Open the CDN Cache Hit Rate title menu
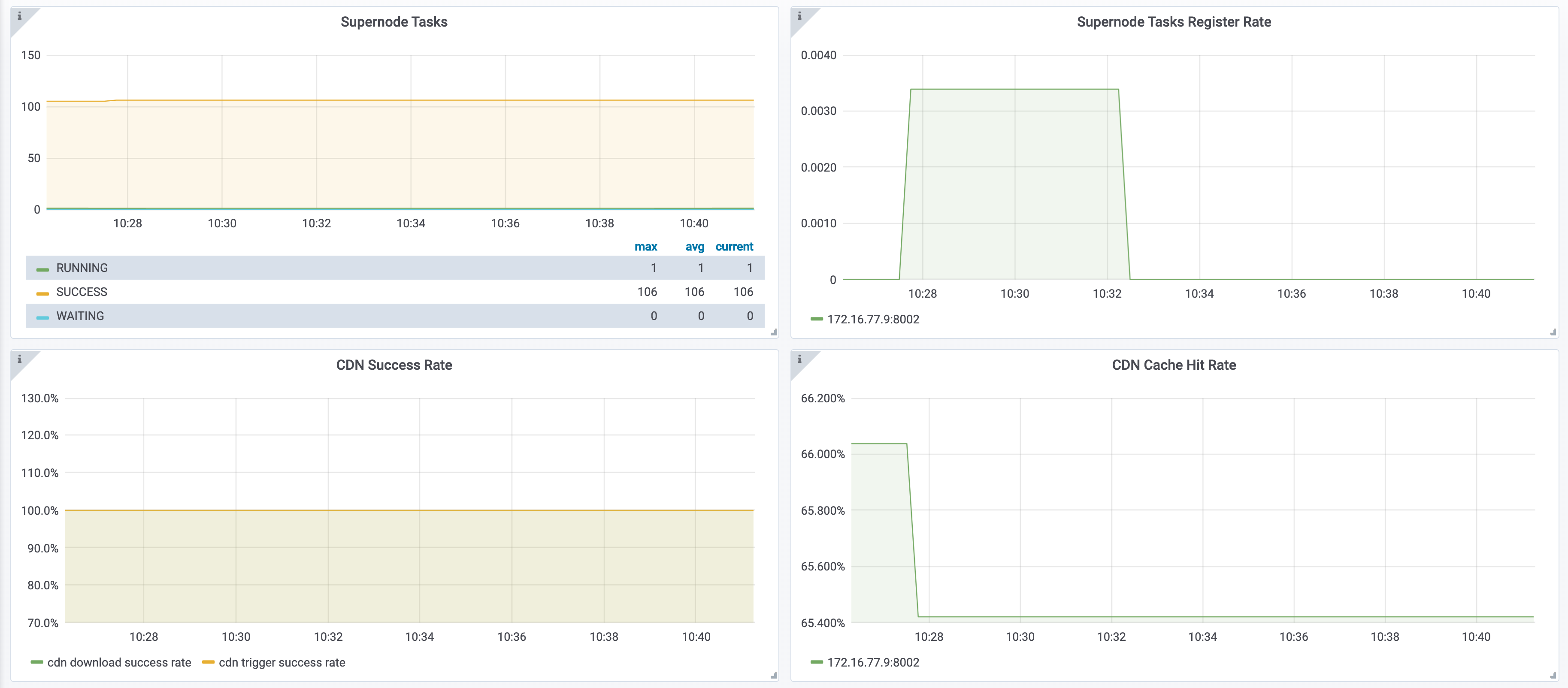Viewport: 1568px width, 688px height. pos(1174,365)
